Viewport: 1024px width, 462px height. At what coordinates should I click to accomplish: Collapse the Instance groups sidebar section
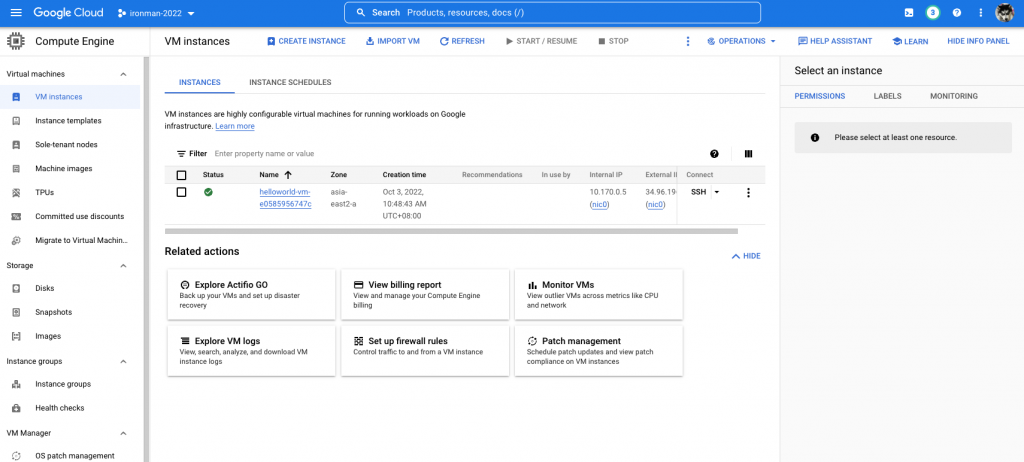click(x=123, y=361)
